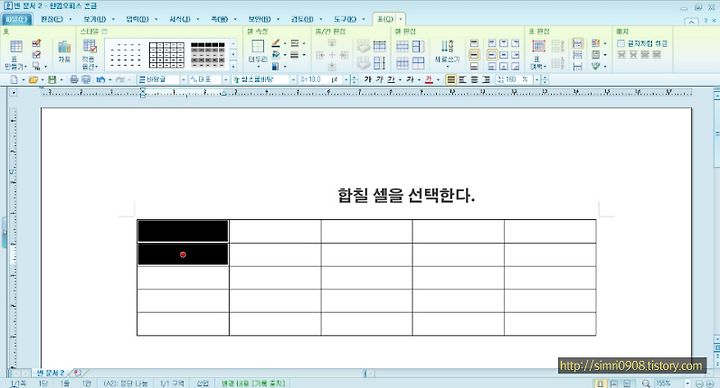This screenshot has height=388, width=720.
Task: Open the zoom percentage dropdown in status bar
Action: point(687,383)
